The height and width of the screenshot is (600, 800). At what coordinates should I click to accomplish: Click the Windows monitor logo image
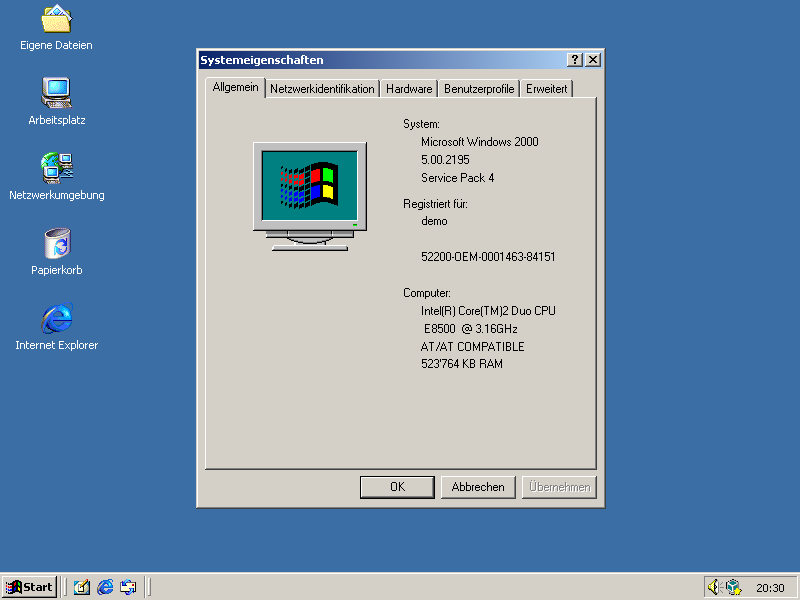[310, 196]
